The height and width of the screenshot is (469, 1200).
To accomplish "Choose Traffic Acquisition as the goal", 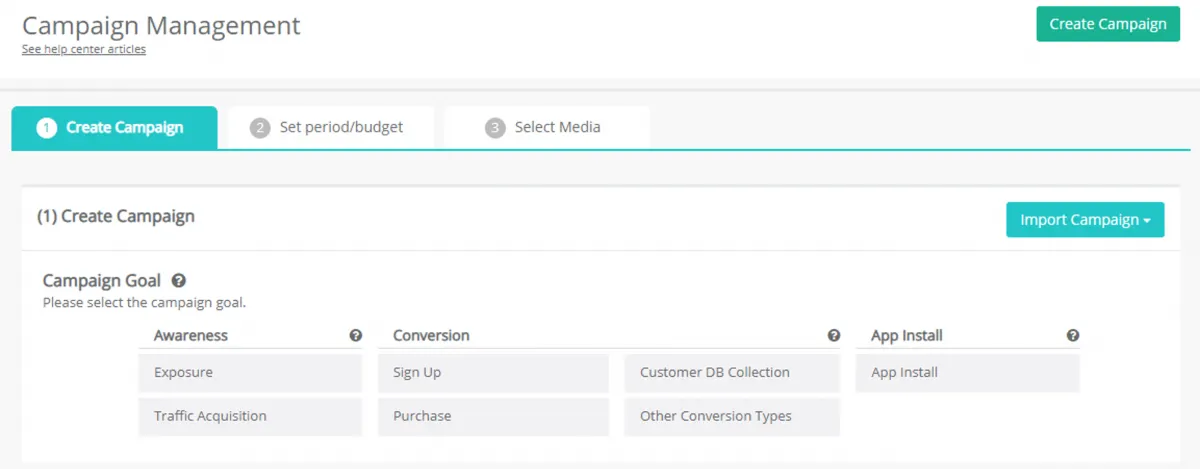I will [250, 417].
